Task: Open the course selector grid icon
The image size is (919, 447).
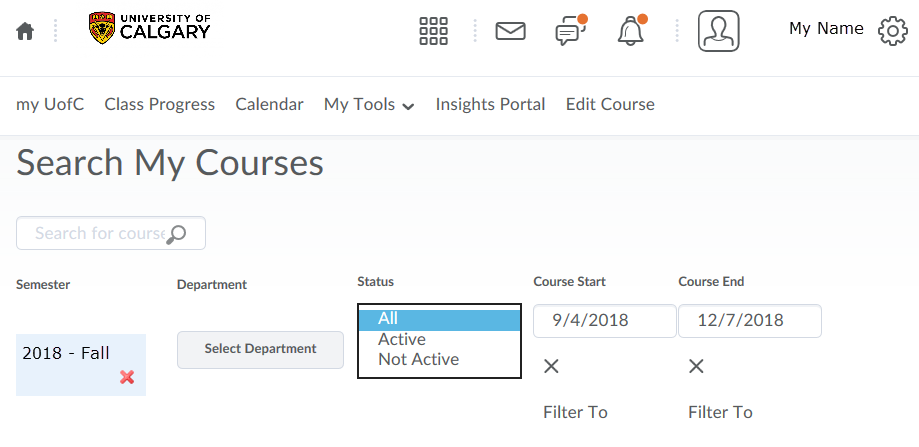Action: point(434,30)
